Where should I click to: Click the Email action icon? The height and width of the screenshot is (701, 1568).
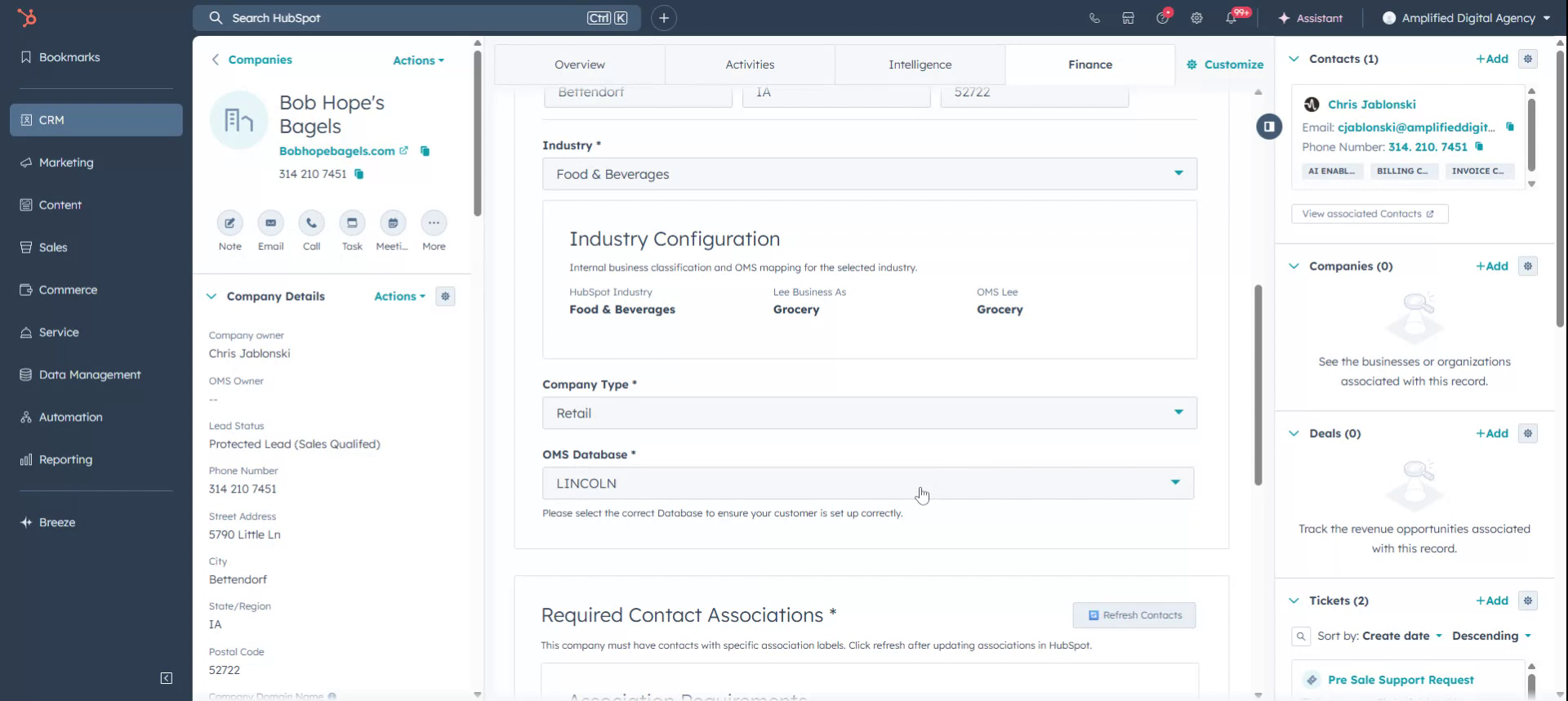(270, 223)
